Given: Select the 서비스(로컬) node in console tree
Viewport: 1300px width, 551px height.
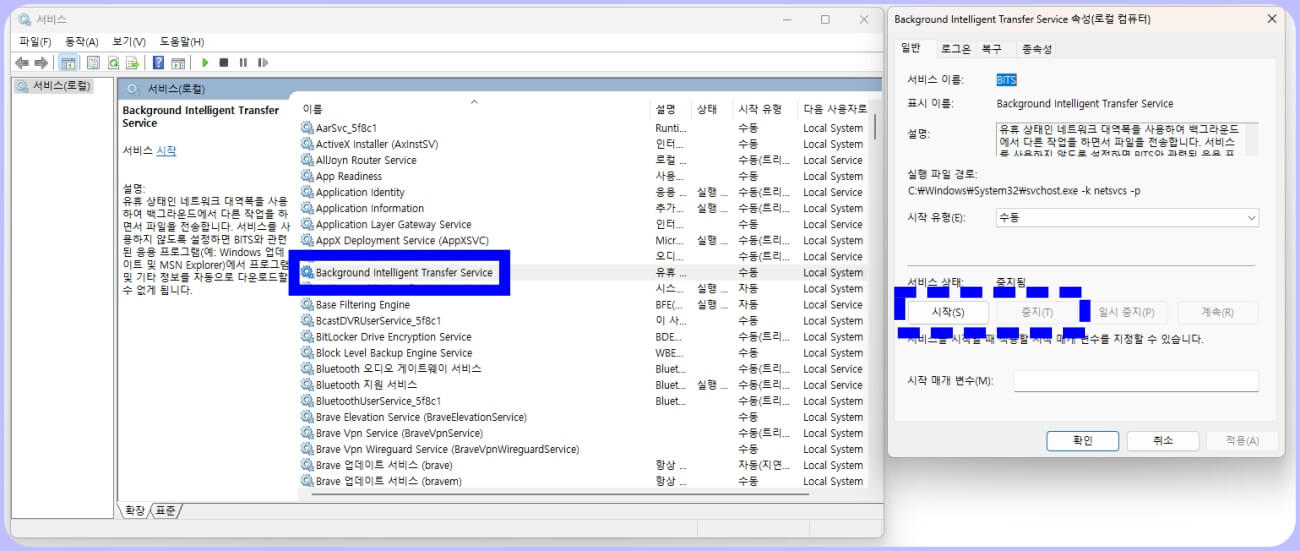Looking at the screenshot, I should tap(53, 86).
